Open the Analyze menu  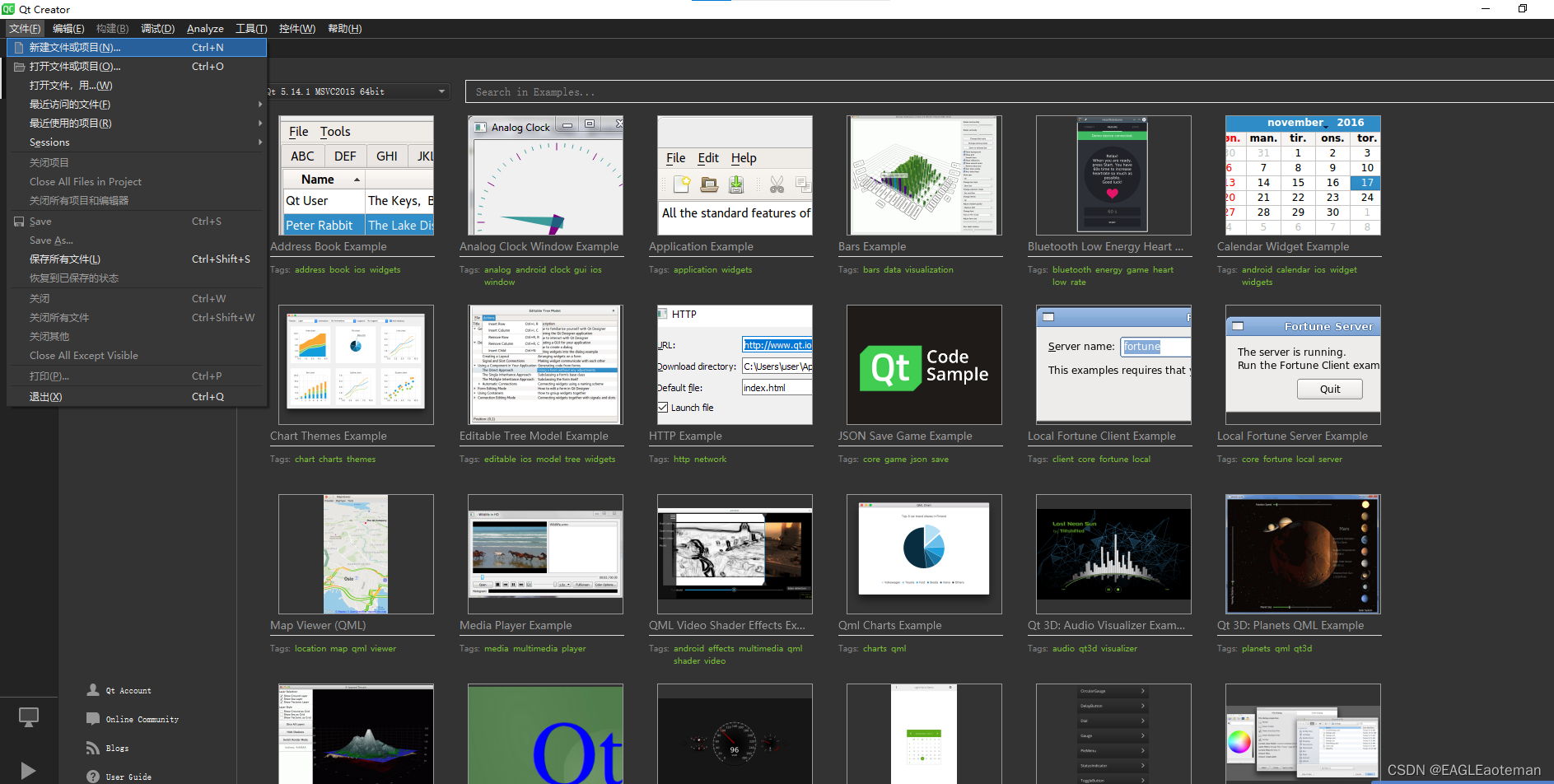(x=205, y=29)
